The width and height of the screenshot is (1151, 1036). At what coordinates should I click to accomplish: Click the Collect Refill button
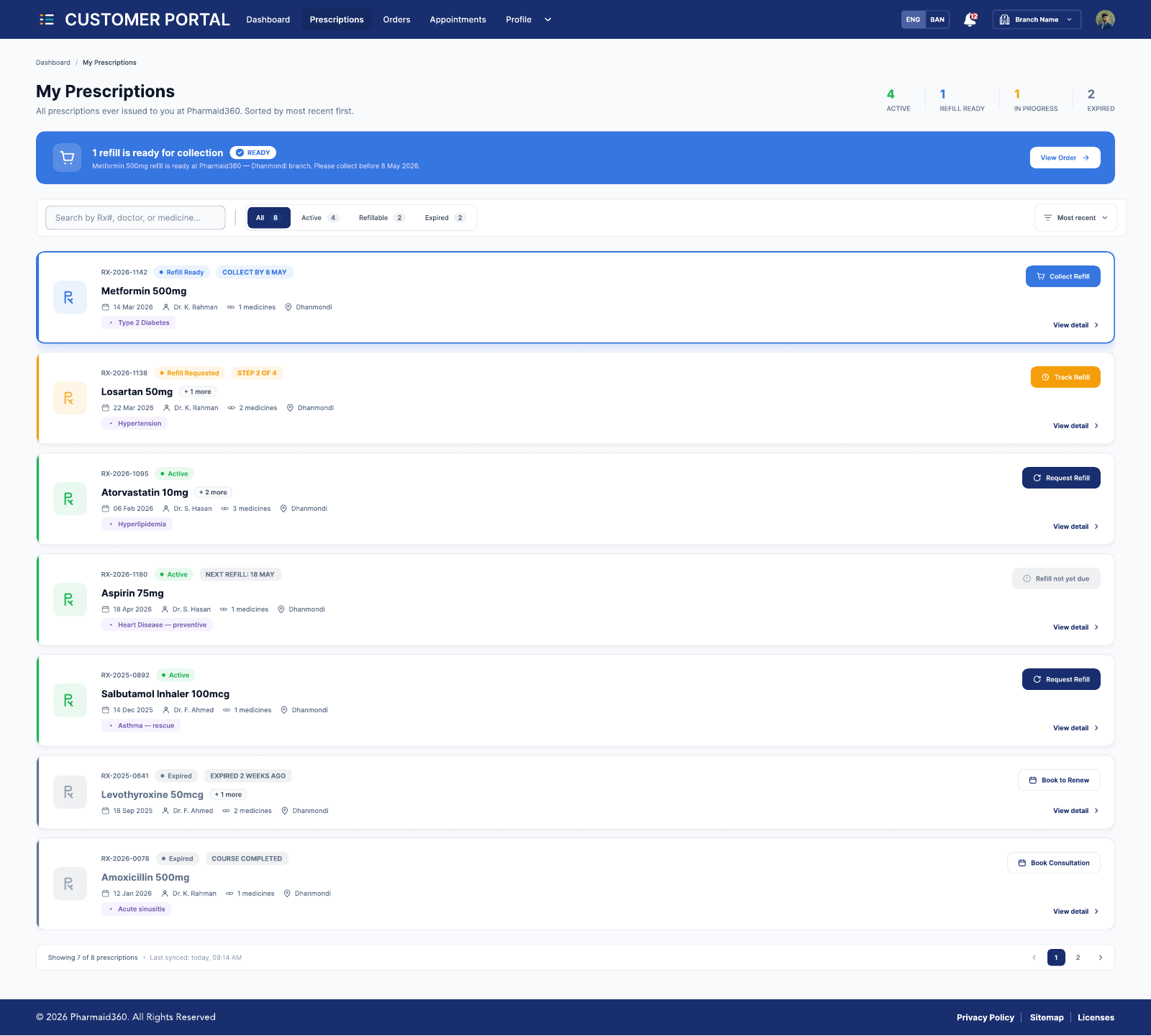(1063, 276)
